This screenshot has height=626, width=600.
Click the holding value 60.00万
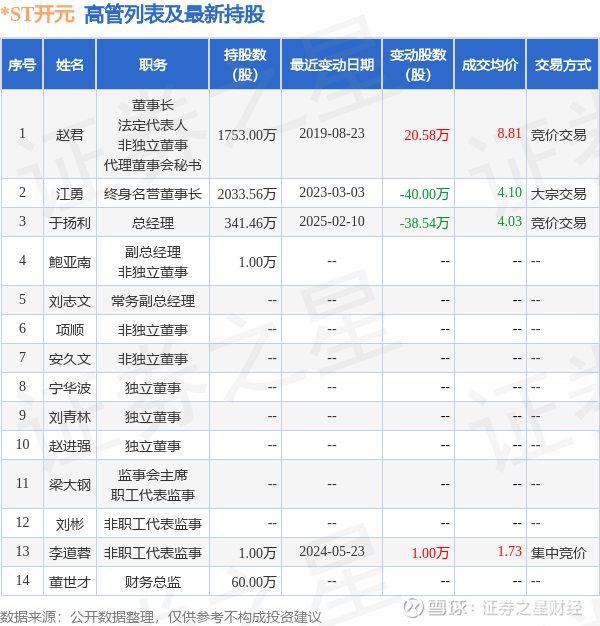coord(253,582)
